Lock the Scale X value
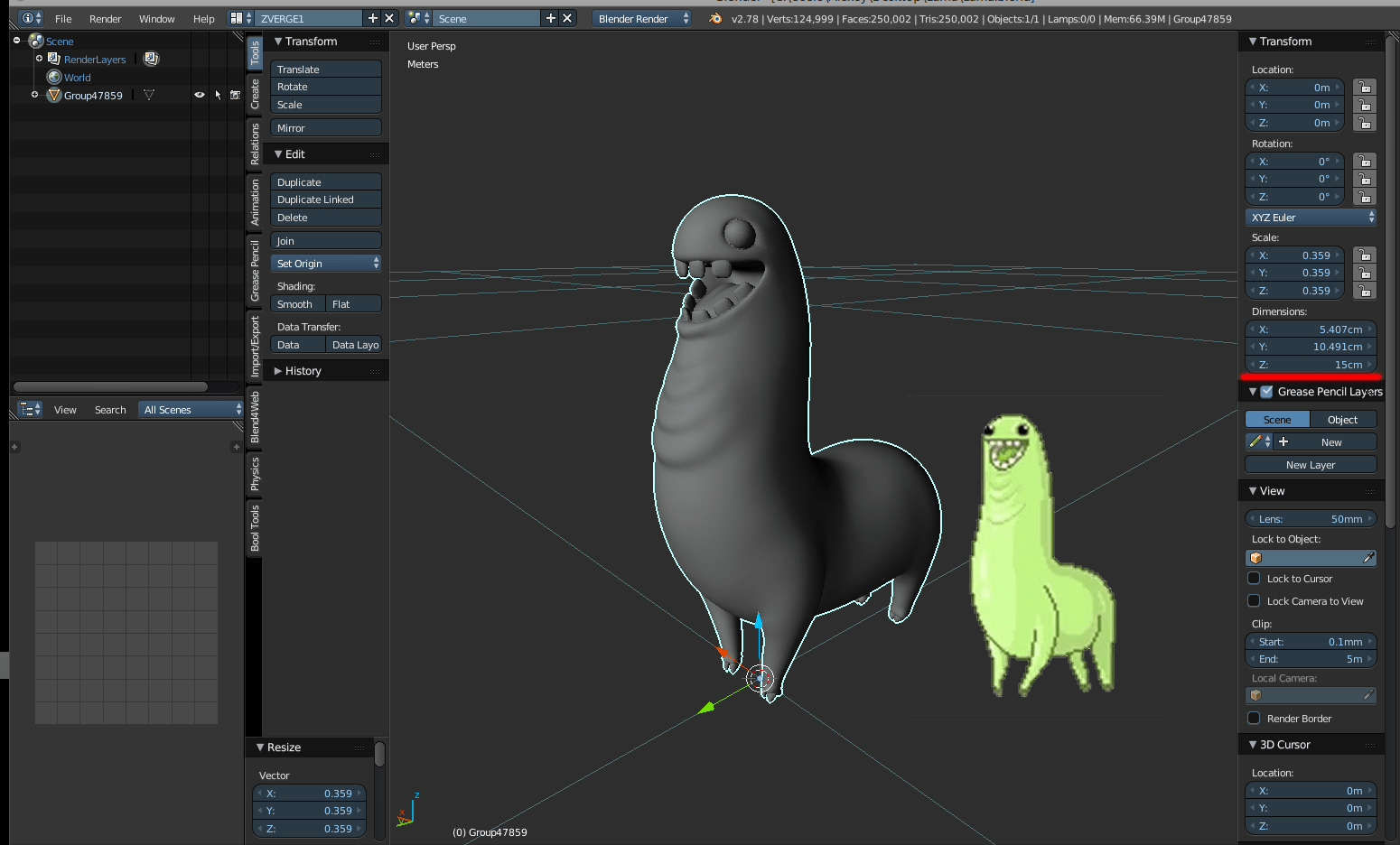Screen dimensions: 1400x845 1365,255
